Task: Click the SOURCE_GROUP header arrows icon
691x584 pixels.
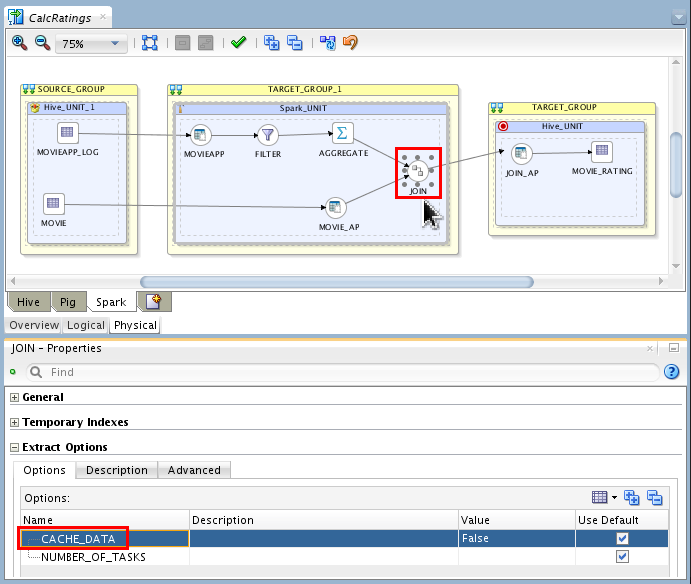Action: 29,89
